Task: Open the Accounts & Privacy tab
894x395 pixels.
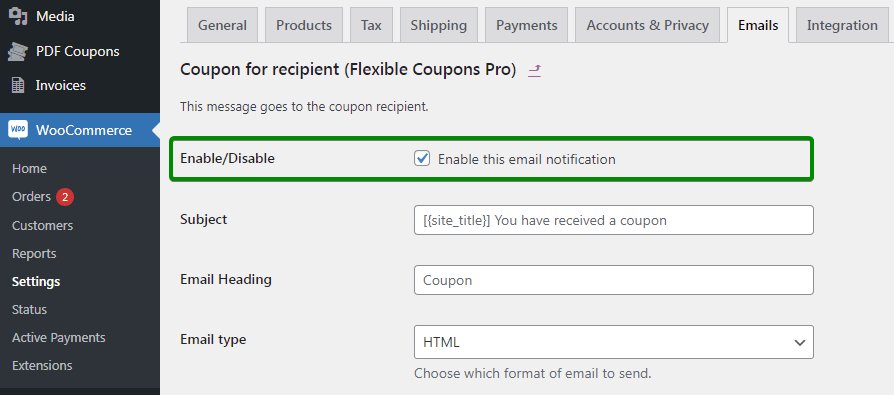Action: click(x=648, y=25)
